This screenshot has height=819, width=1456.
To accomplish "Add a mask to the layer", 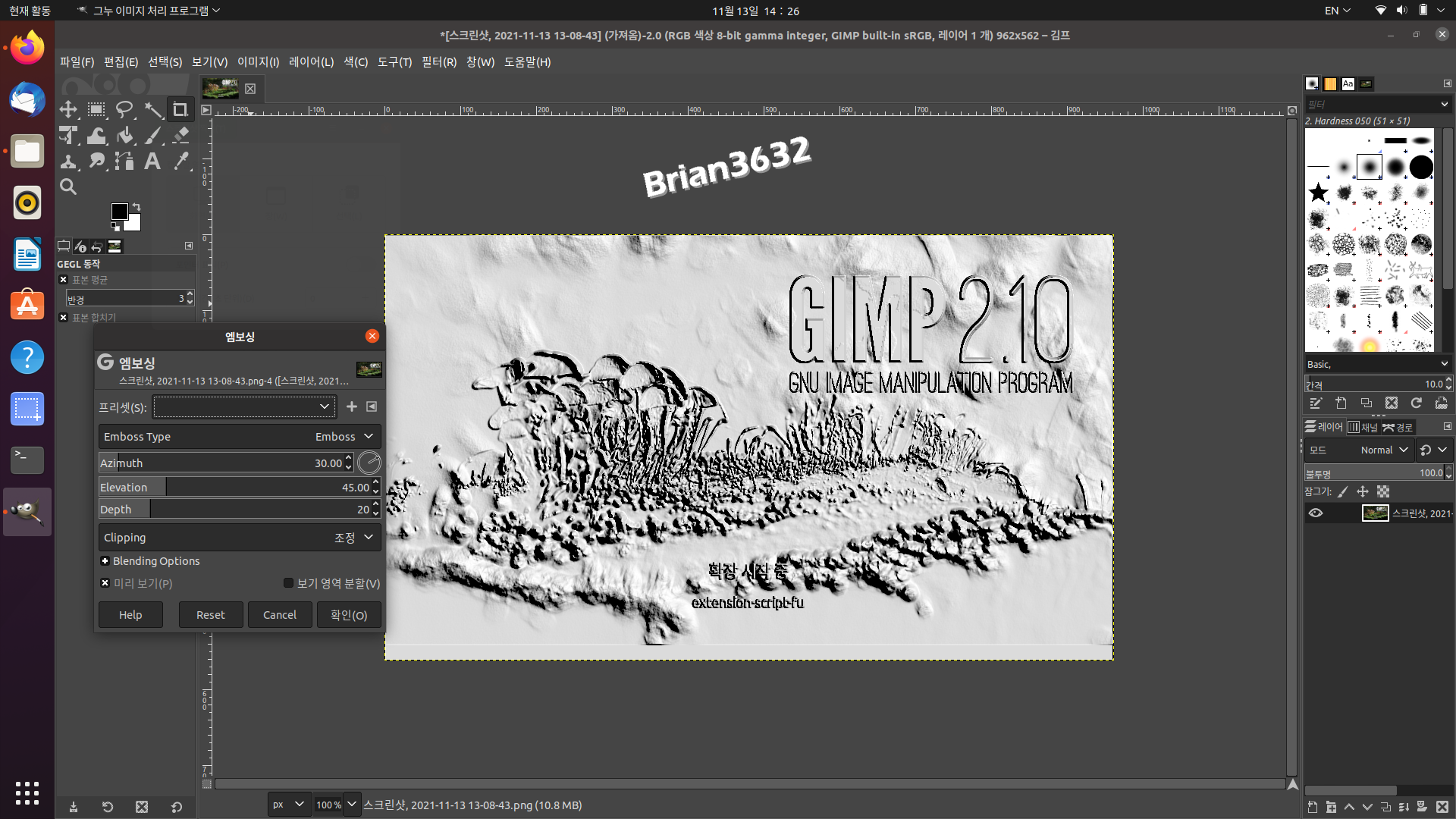I will tap(1422, 807).
